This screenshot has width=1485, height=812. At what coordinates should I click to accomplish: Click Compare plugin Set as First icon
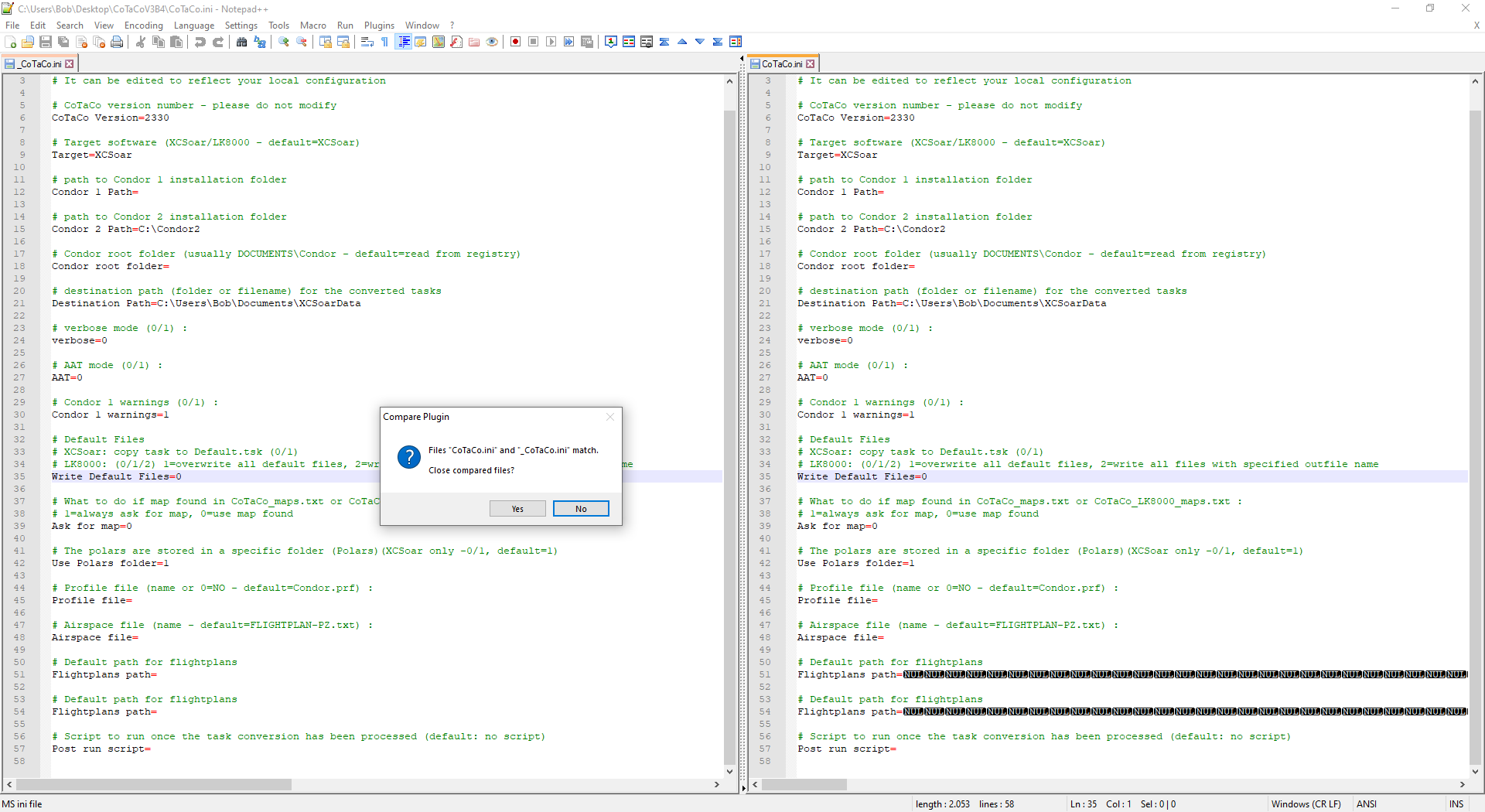611,42
